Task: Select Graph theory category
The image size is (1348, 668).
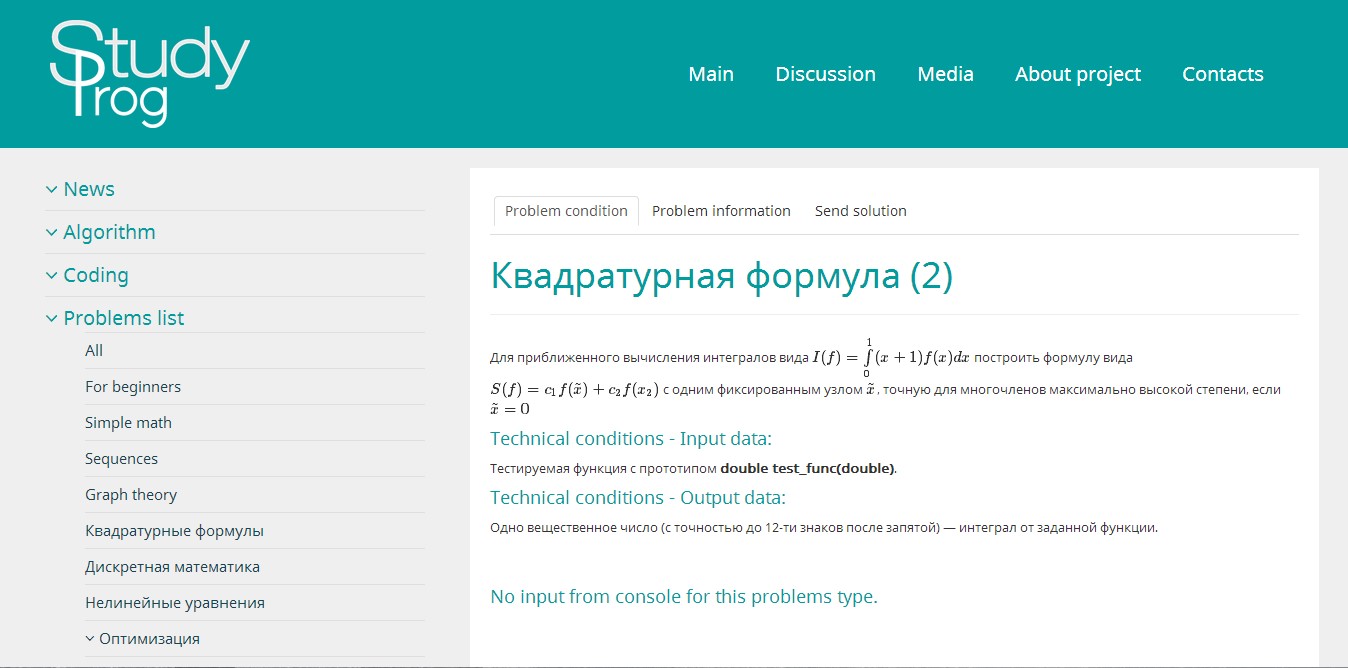Action: (x=131, y=494)
